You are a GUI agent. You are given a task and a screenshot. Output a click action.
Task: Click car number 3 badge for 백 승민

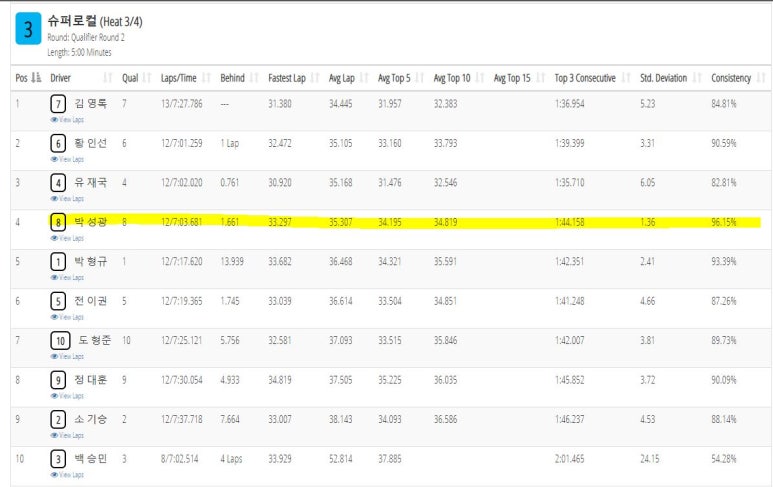pos(58,459)
